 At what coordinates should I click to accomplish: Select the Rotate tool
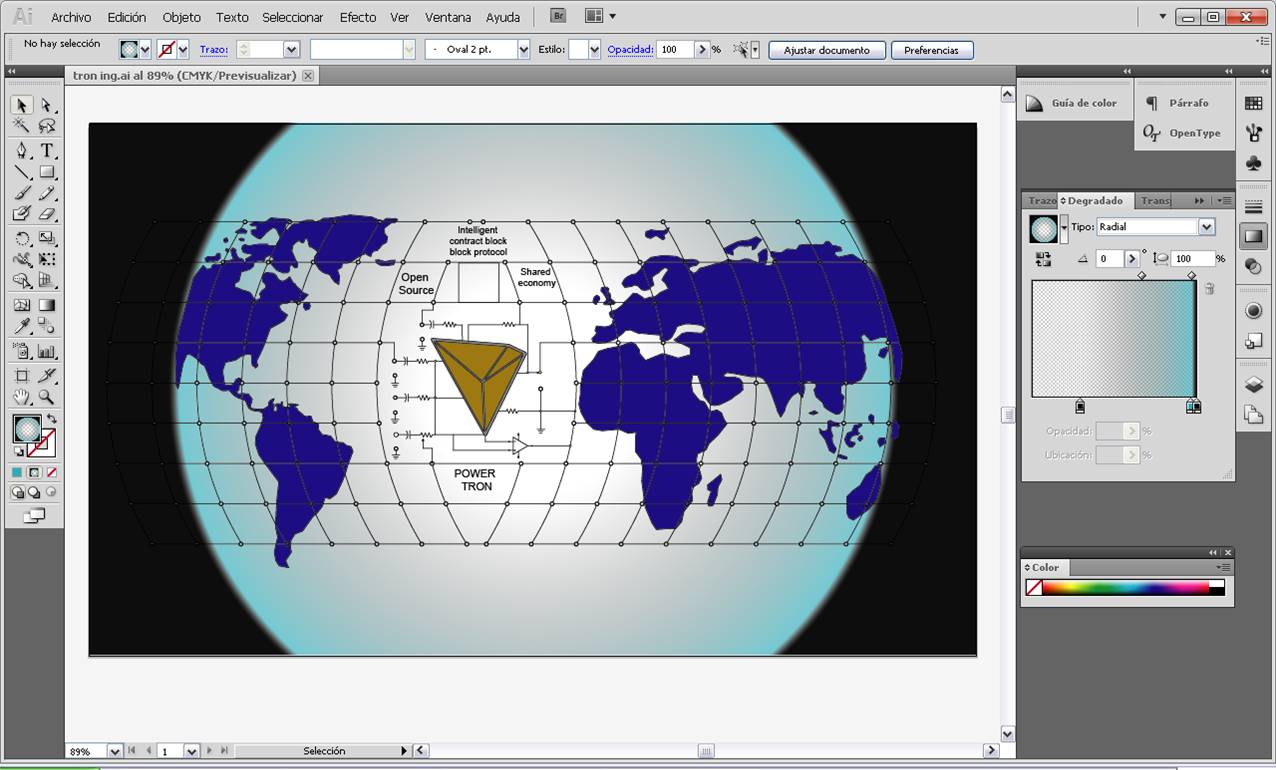21,239
